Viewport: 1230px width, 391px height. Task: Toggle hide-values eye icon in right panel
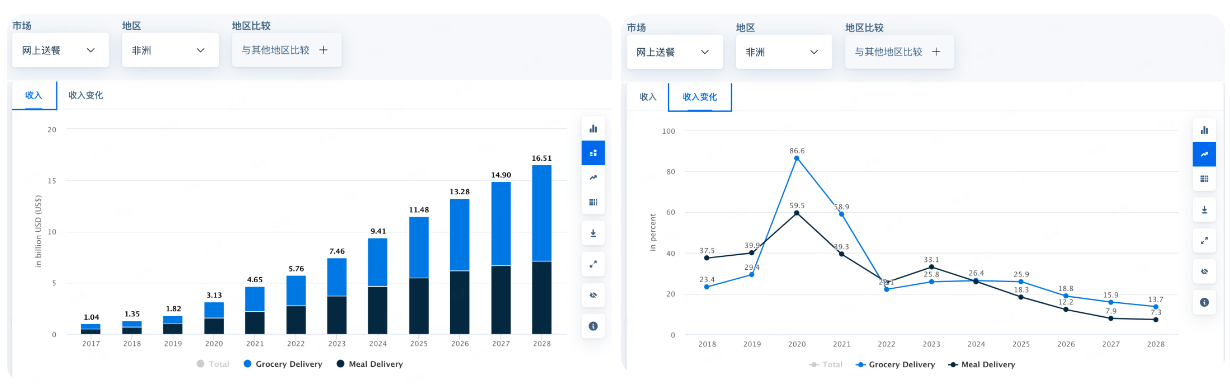(1204, 272)
